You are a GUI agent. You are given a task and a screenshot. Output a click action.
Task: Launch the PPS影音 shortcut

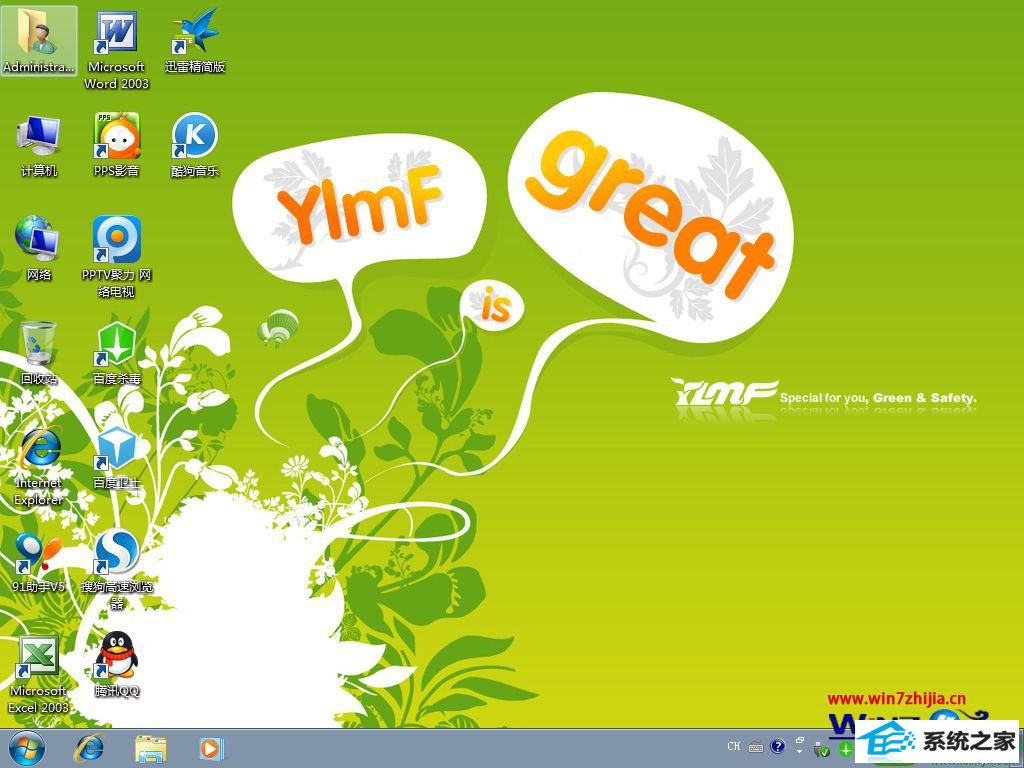116,145
